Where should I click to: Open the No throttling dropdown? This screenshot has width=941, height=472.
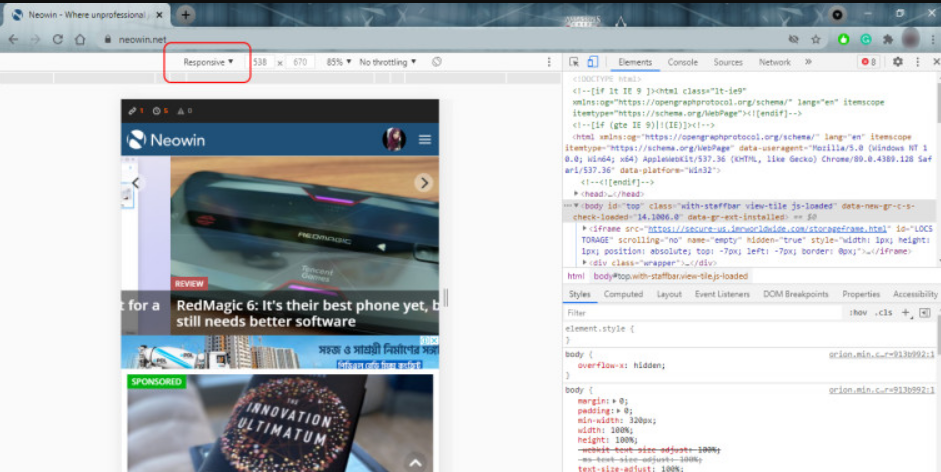pos(388,62)
